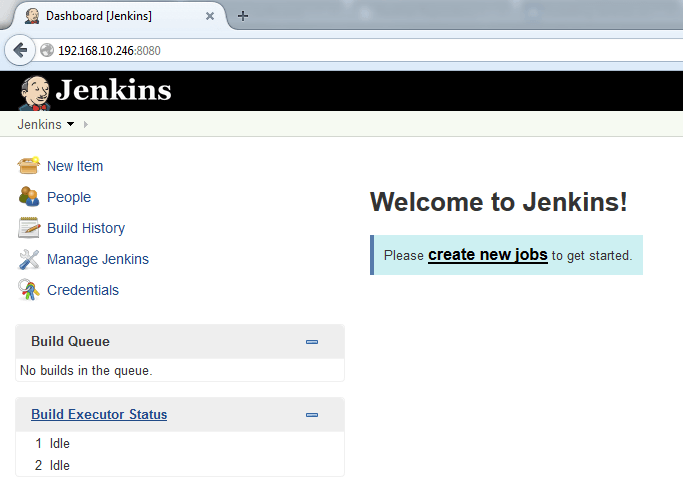Click the No builds in the queue text
The height and width of the screenshot is (490, 683).
coord(86,371)
